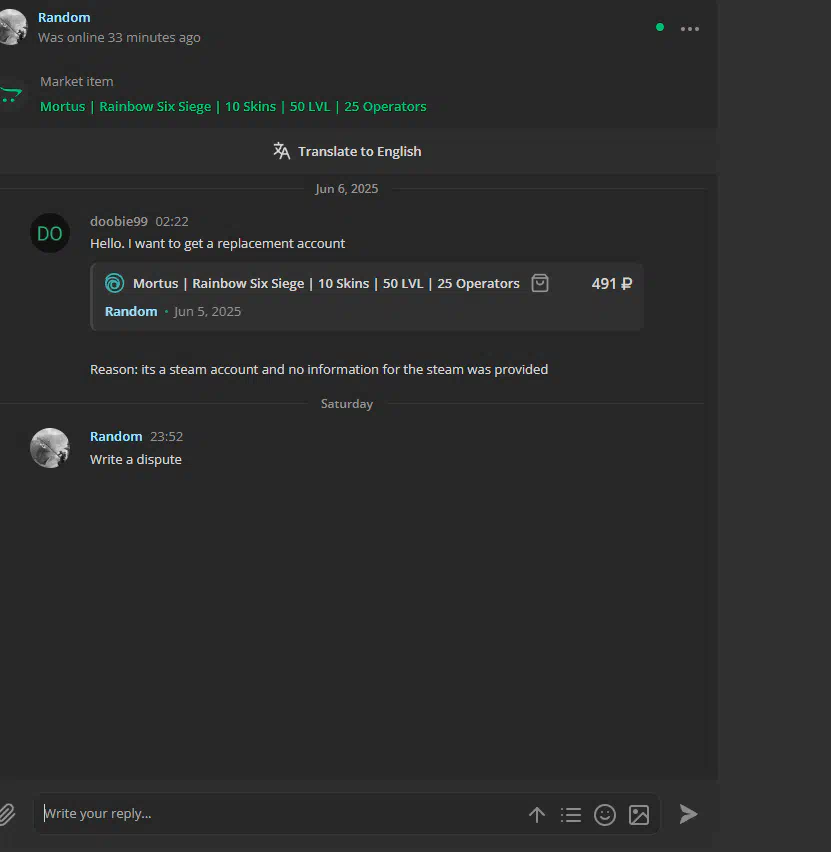Click the Ubisoft spiral icon on item card

point(115,283)
